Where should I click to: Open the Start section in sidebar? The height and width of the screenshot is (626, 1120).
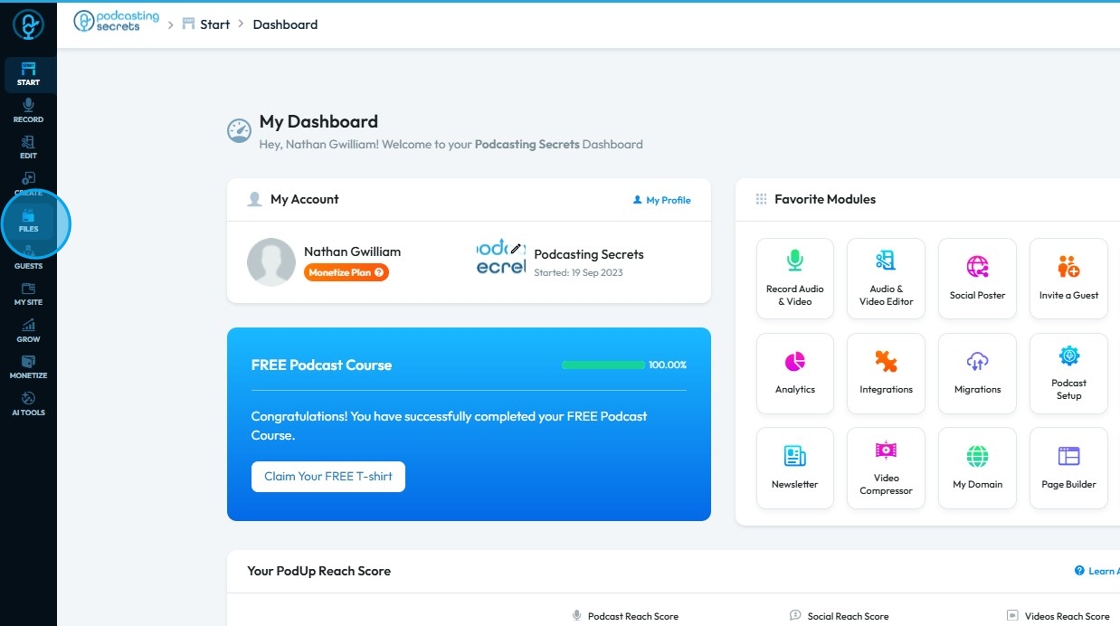[29, 74]
